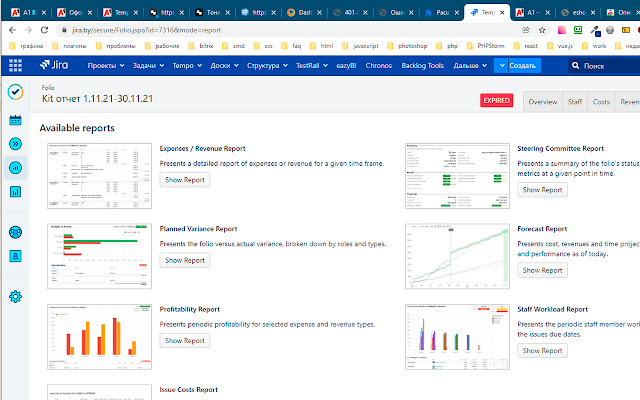Click the double-arrow sidebar icon
This screenshot has height=400, width=640.
pyautogui.click(x=15, y=144)
